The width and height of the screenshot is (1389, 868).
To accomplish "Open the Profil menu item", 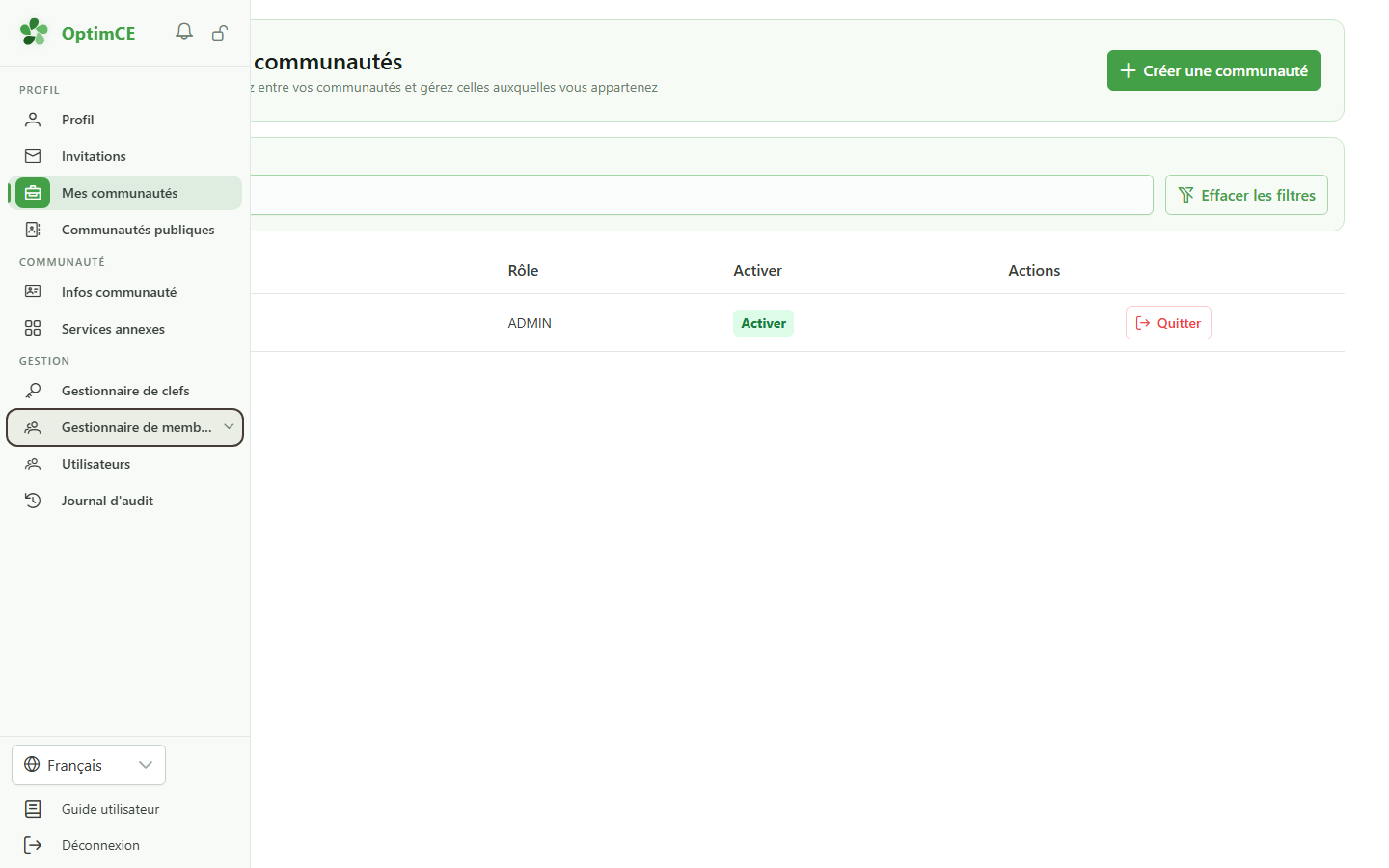I will (125, 120).
